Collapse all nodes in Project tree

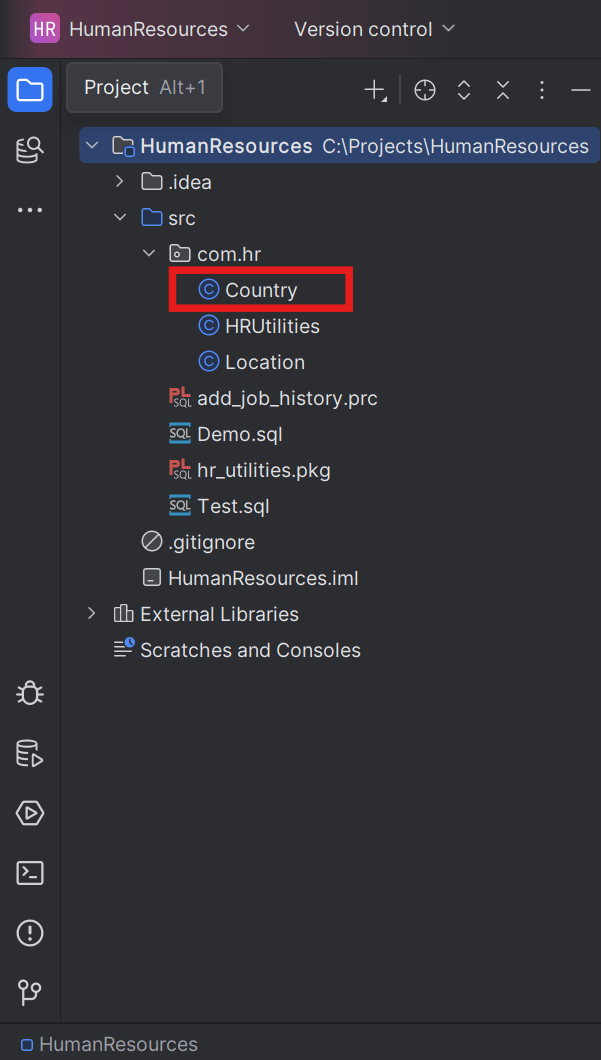point(502,89)
